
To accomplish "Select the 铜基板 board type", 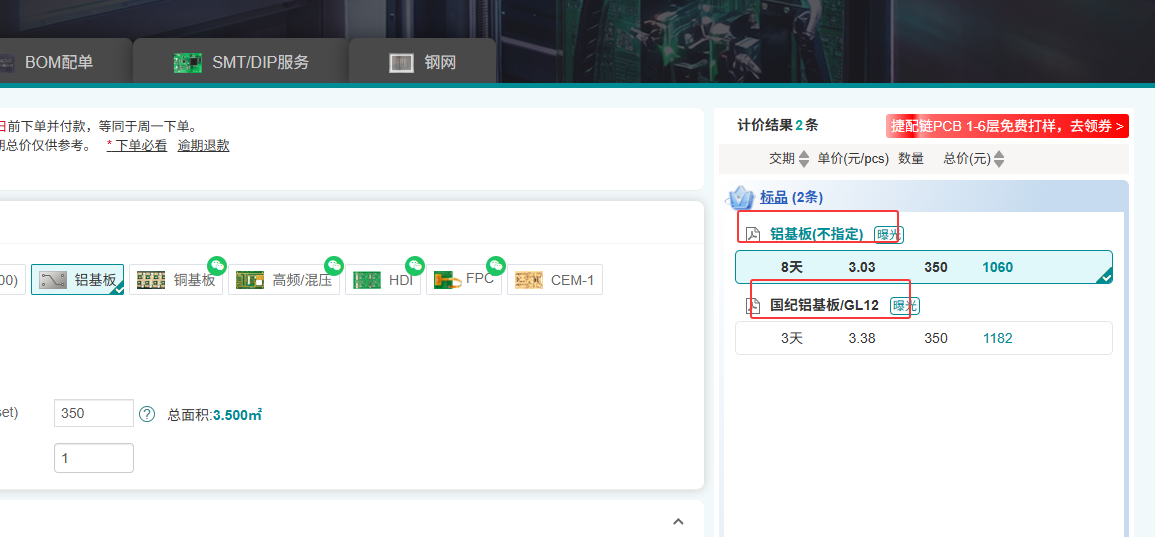I will tap(175, 280).
